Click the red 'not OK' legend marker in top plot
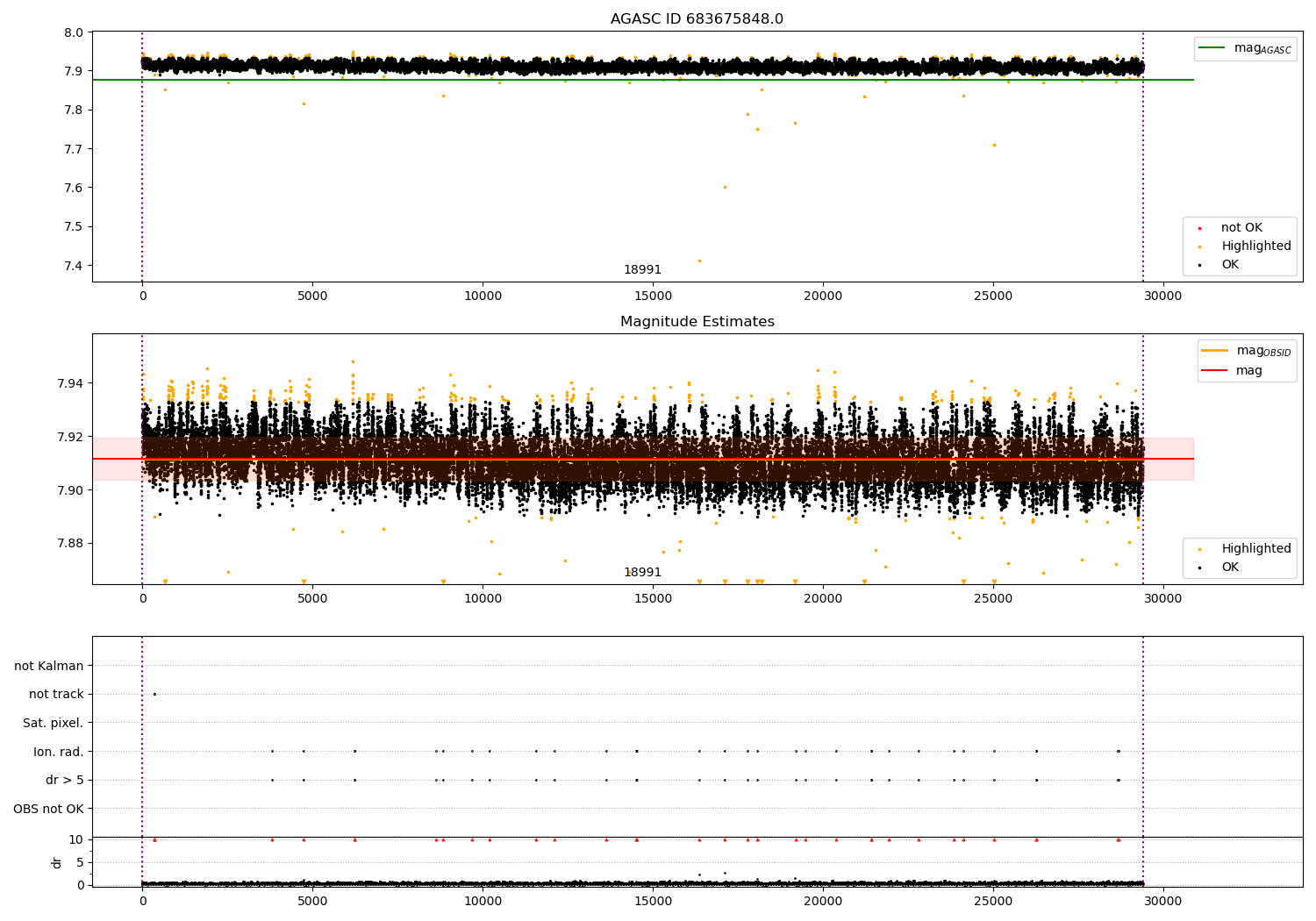 pyautogui.click(x=1199, y=228)
